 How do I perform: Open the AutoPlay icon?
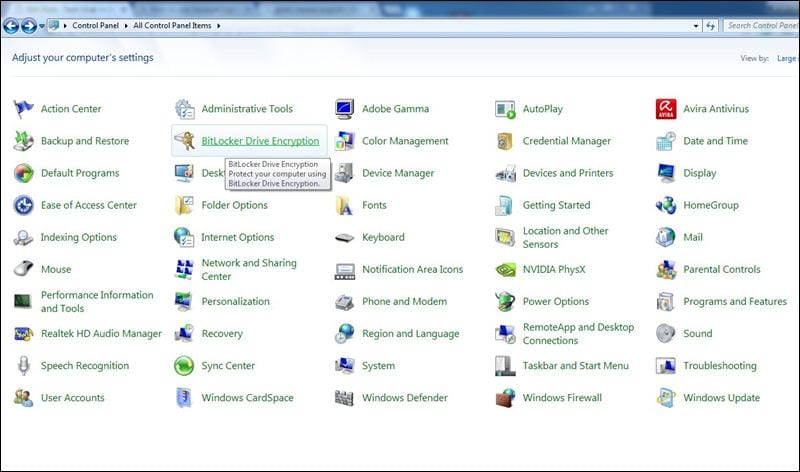coord(505,109)
